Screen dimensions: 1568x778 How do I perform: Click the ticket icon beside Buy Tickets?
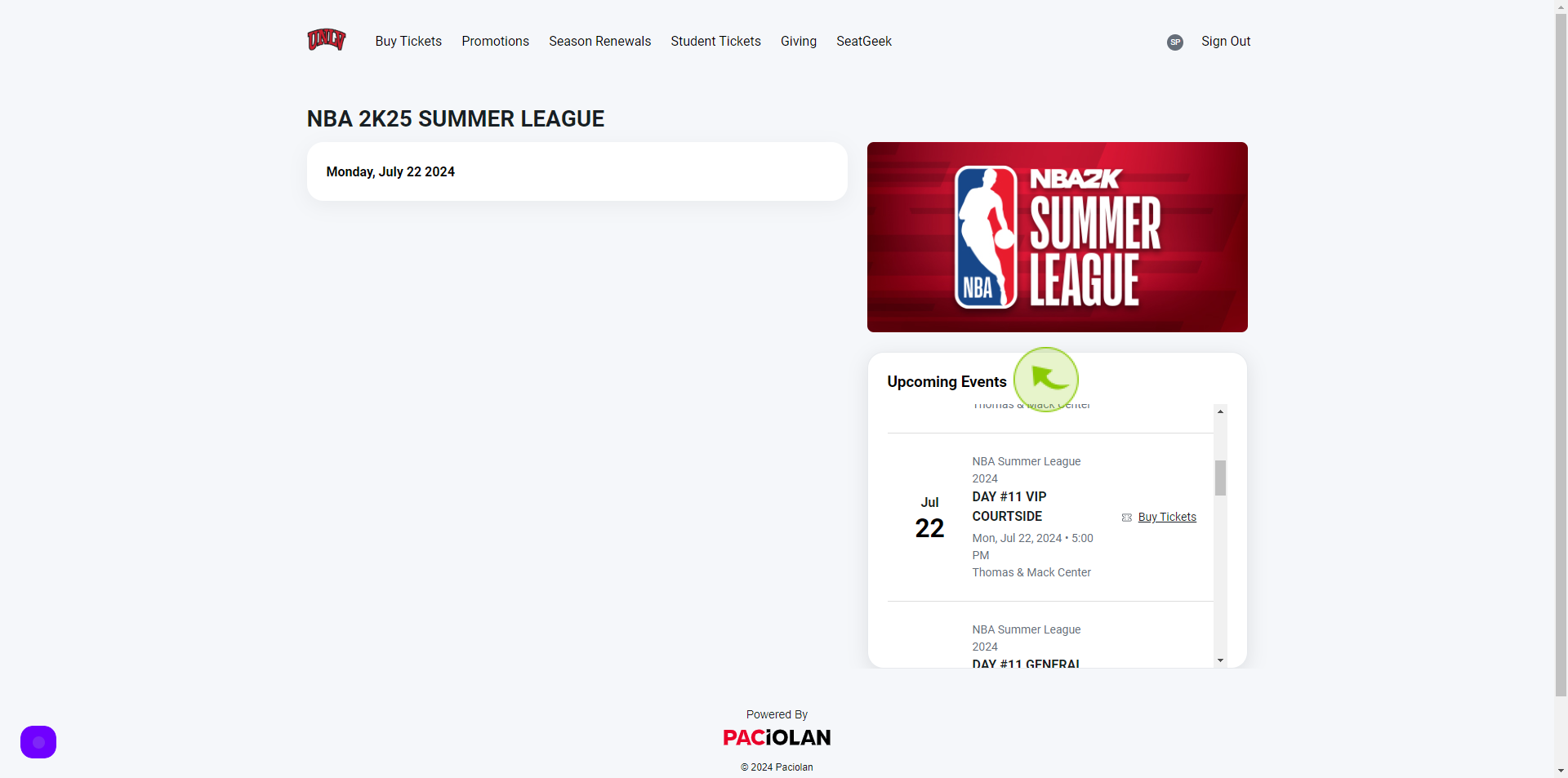pos(1127,518)
